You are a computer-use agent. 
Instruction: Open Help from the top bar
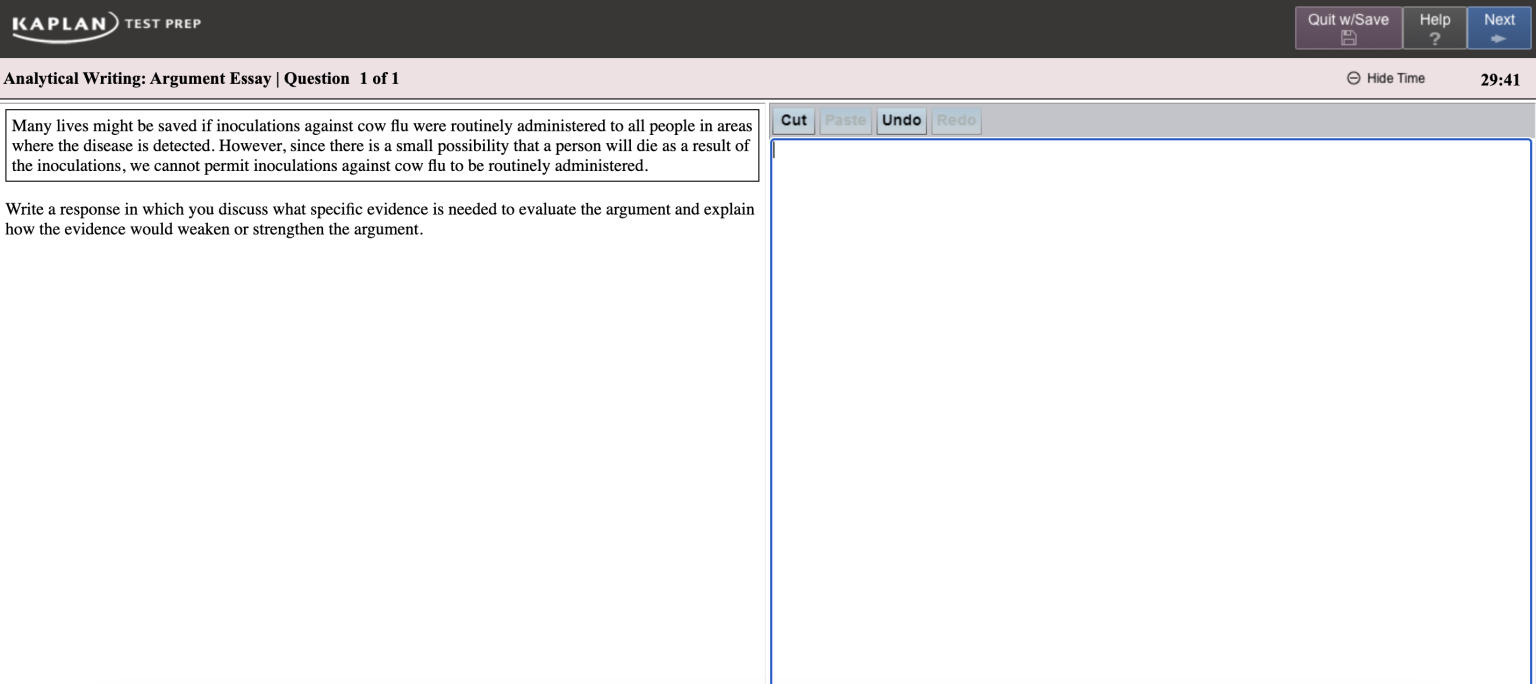point(1434,20)
